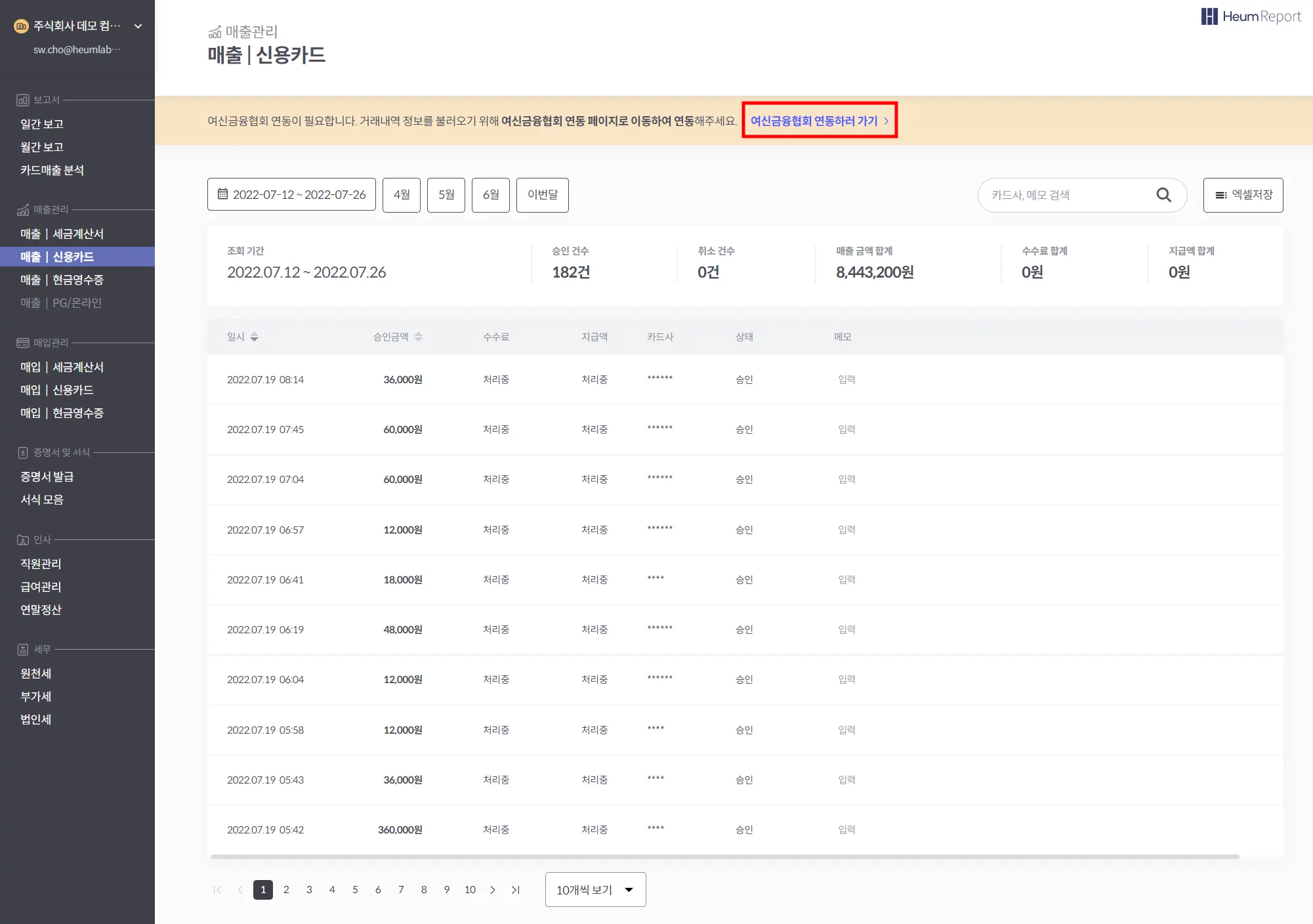This screenshot has width=1313, height=924.
Task: Go to next page arrow
Action: point(493,890)
